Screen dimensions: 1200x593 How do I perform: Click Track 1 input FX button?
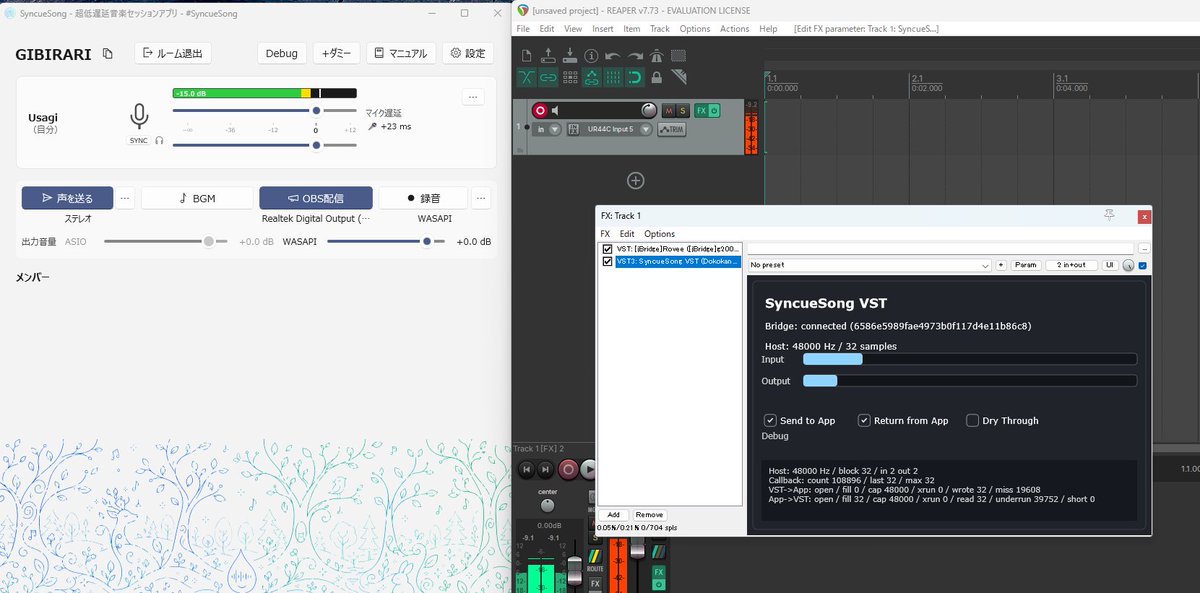tap(573, 129)
